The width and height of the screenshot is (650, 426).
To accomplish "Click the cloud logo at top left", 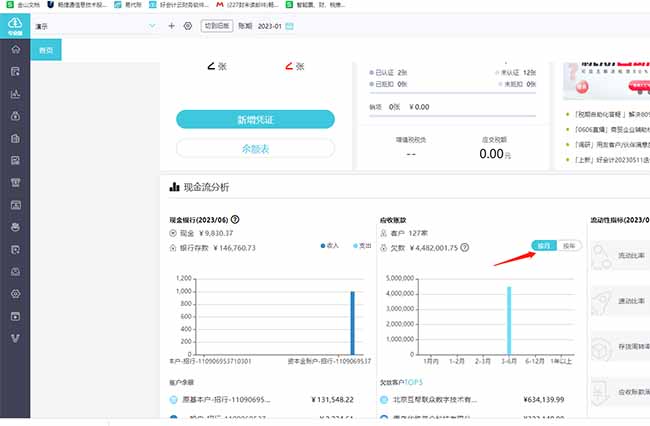I will click(x=15, y=26).
